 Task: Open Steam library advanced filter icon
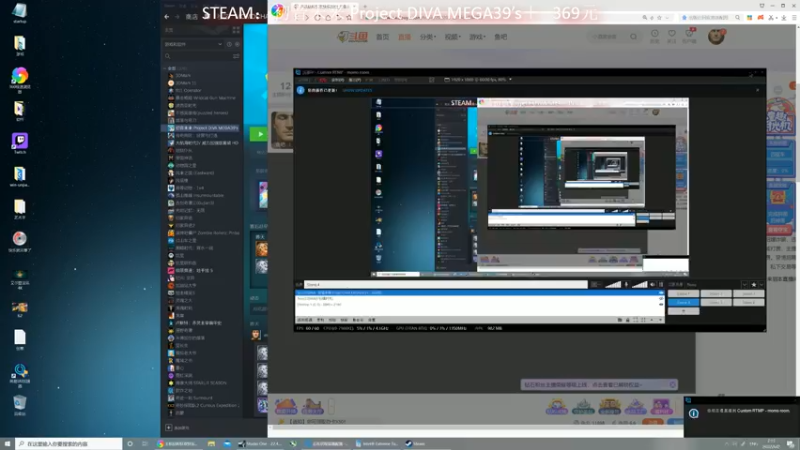click(x=236, y=56)
